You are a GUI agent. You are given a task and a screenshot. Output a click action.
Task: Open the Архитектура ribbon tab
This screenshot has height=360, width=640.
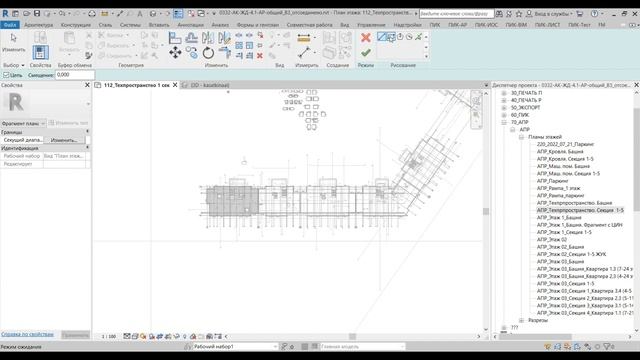pos(38,25)
